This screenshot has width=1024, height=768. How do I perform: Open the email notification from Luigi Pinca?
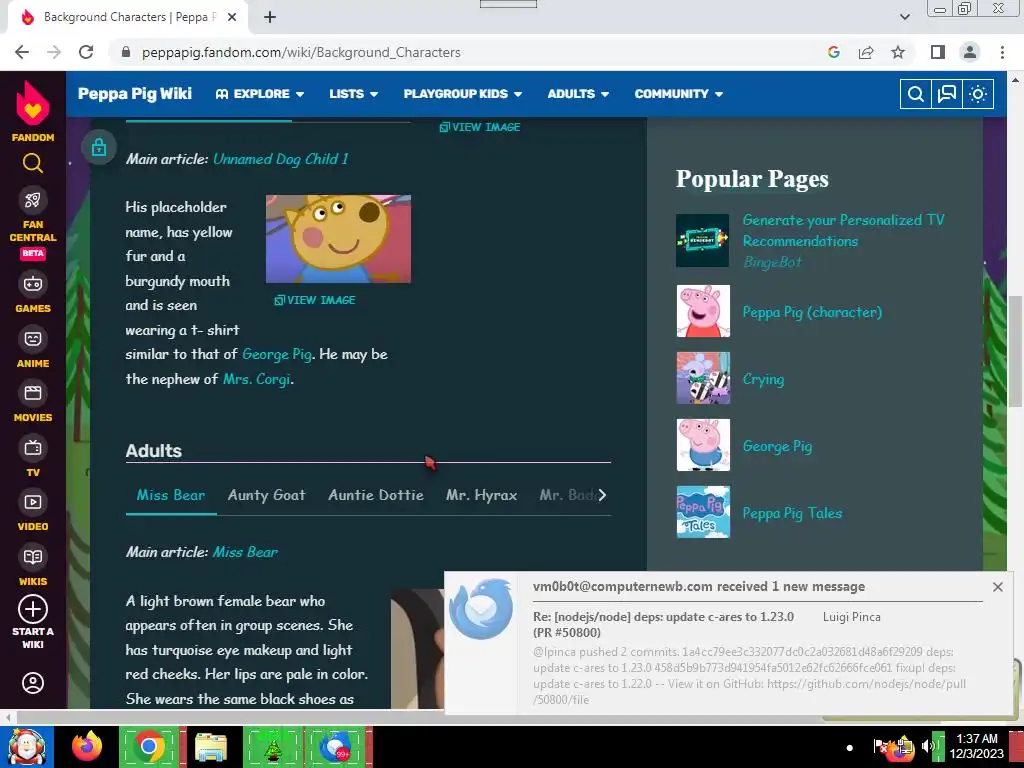point(728,643)
